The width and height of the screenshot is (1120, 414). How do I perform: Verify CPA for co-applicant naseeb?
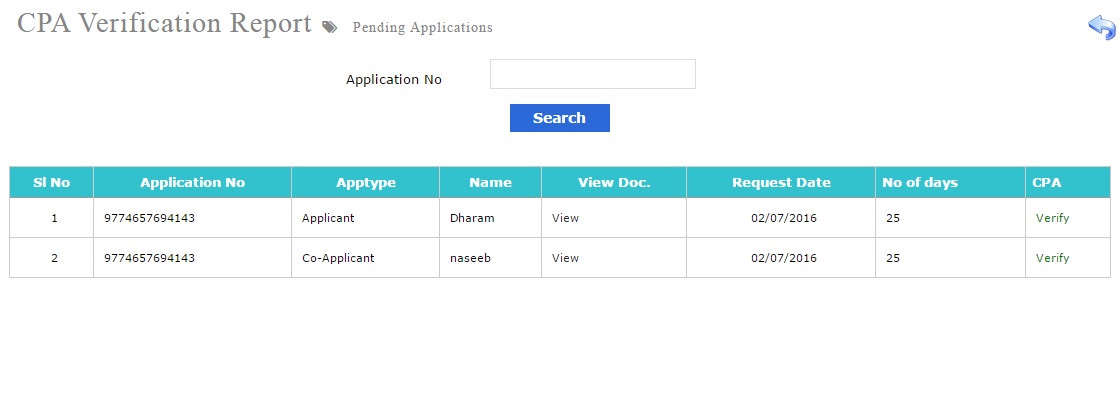click(x=1052, y=258)
